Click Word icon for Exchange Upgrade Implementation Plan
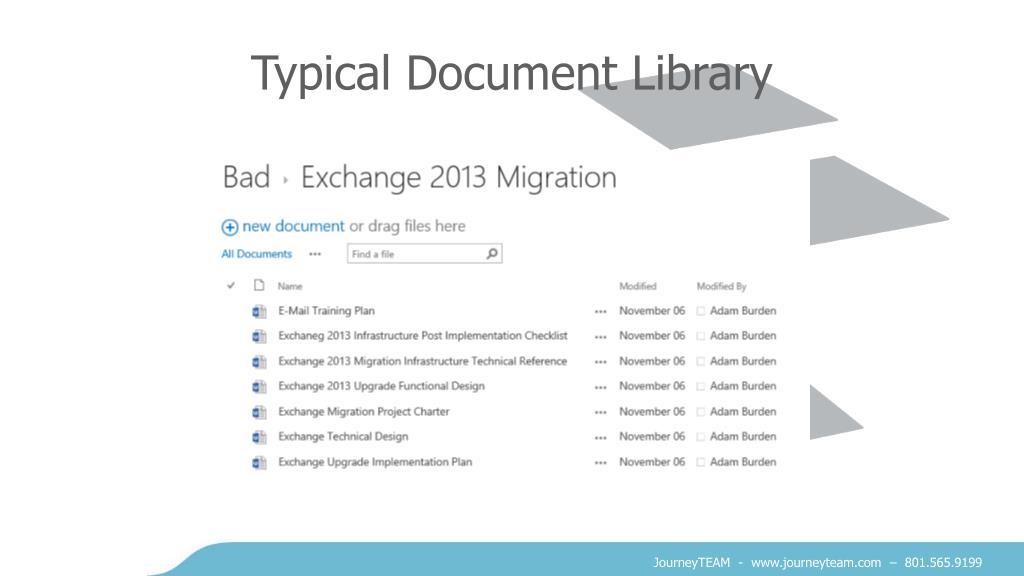 coord(259,462)
